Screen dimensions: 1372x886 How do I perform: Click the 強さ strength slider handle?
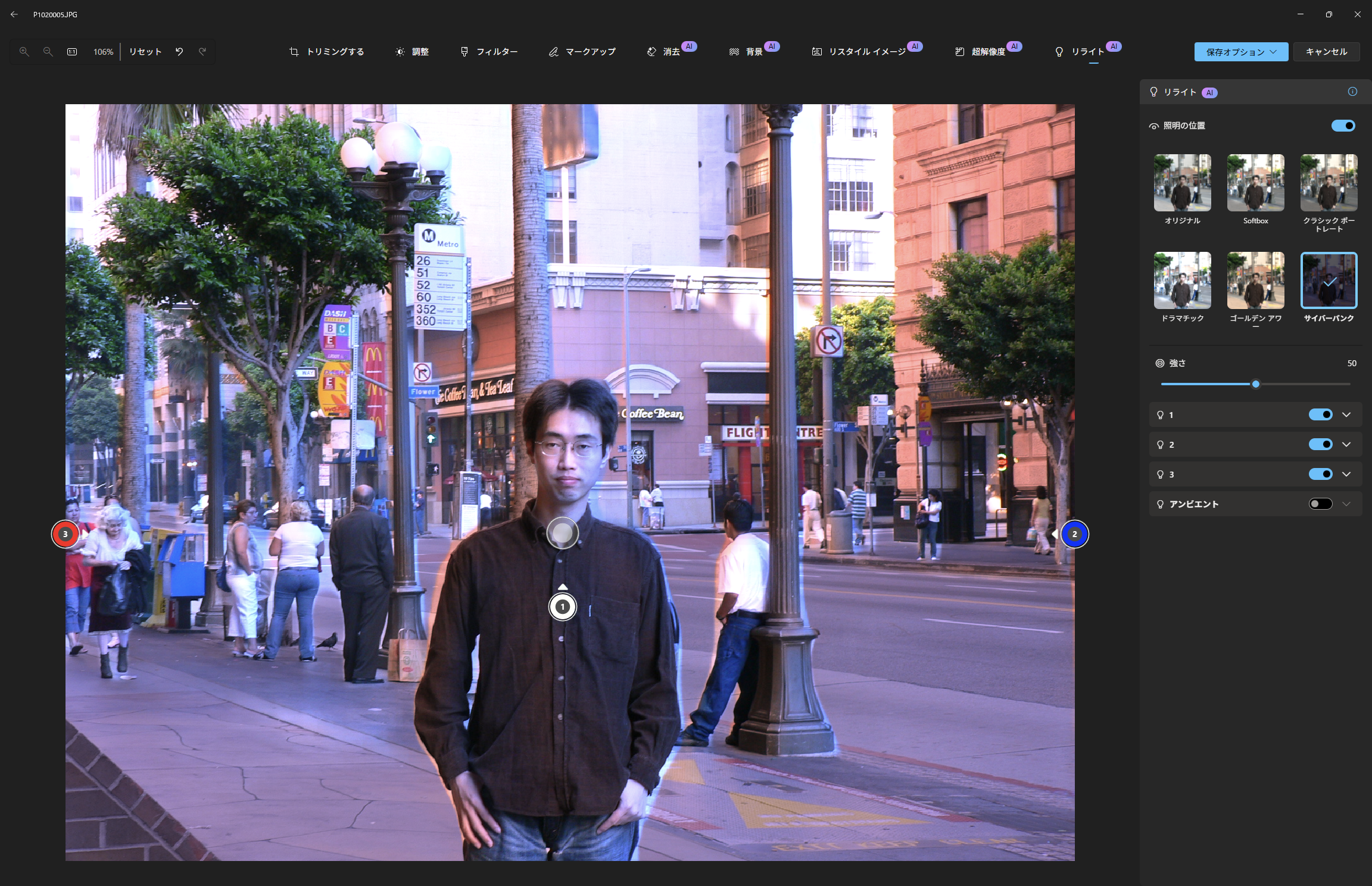1256,384
